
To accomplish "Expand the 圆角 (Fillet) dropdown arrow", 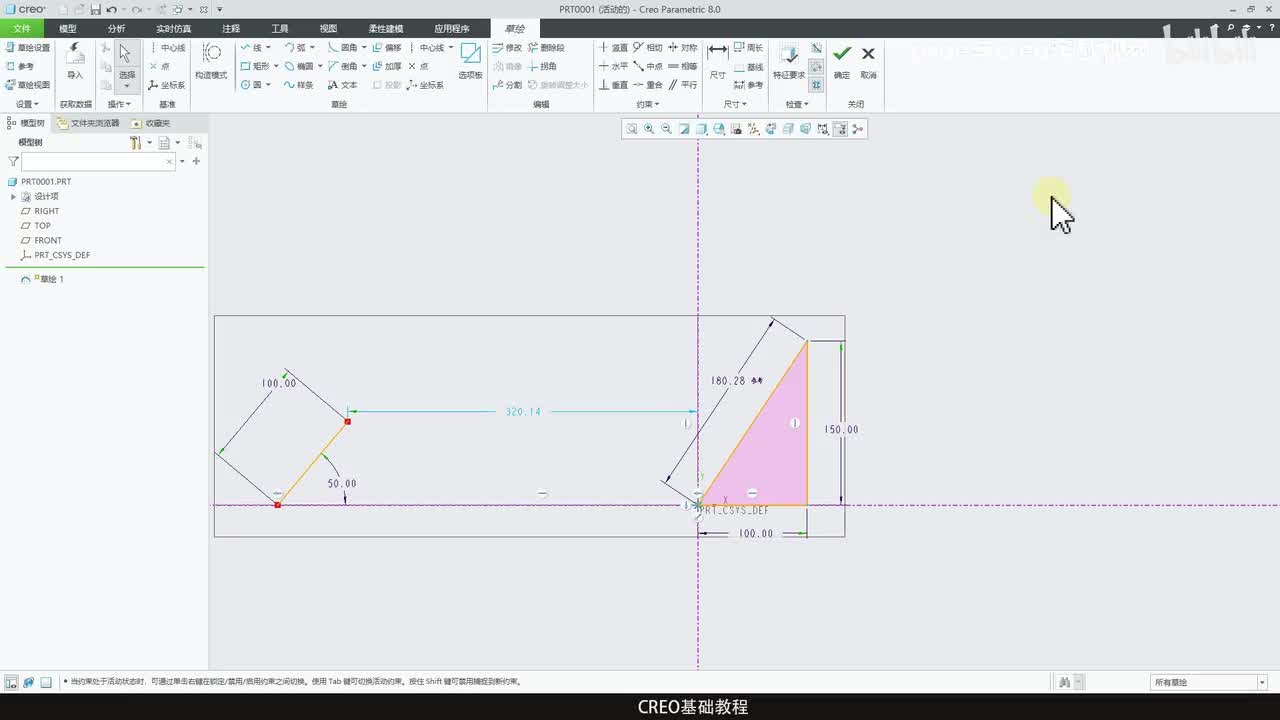I will pyautogui.click(x=364, y=47).
